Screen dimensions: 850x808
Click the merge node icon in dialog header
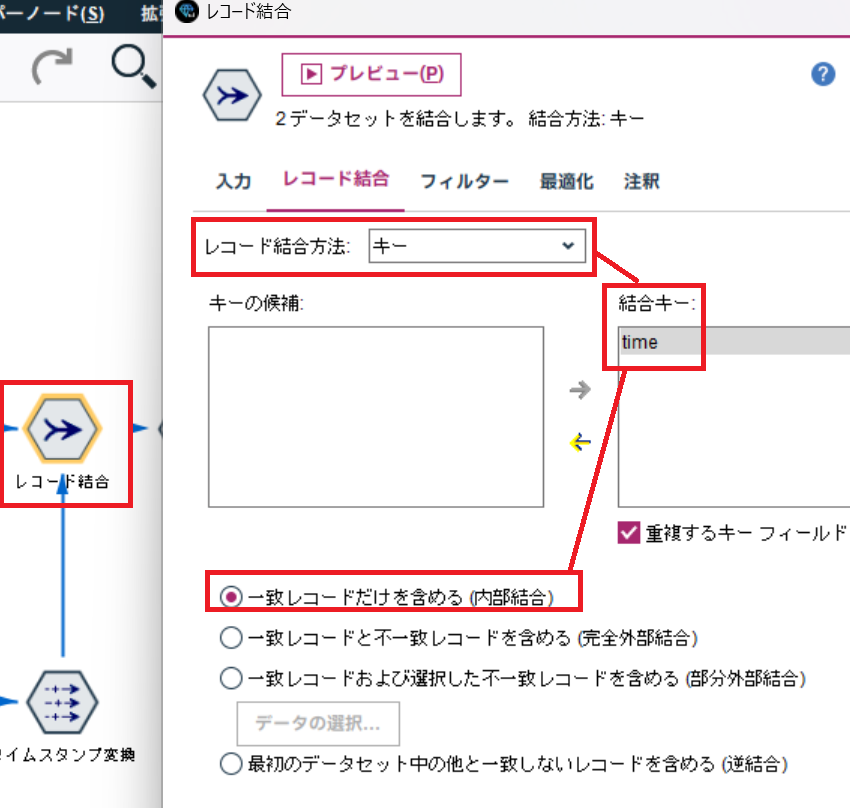point(233,95)
